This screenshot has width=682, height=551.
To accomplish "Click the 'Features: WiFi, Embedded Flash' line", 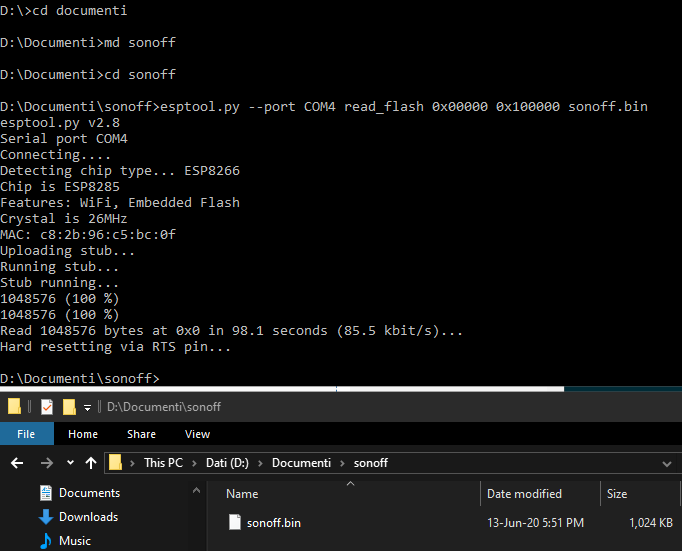I will pos(120,203).
